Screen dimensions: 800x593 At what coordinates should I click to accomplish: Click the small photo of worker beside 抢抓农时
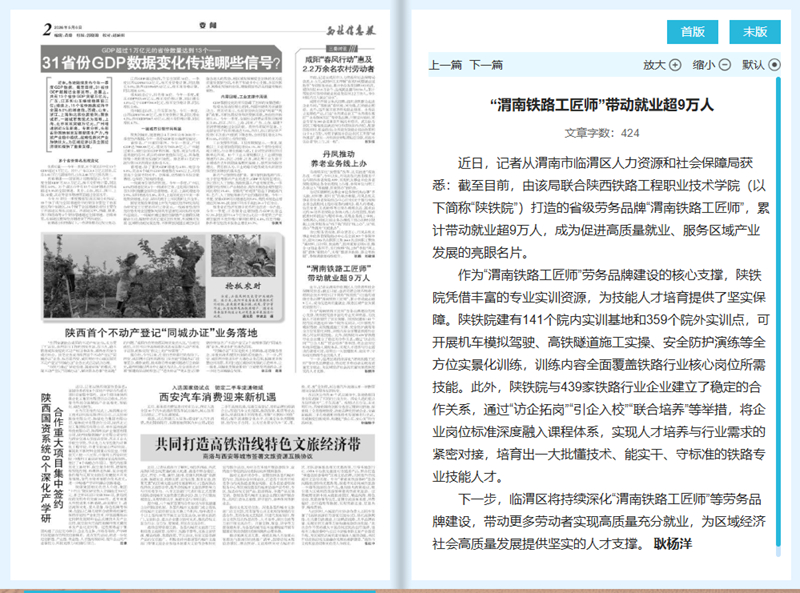243,256
